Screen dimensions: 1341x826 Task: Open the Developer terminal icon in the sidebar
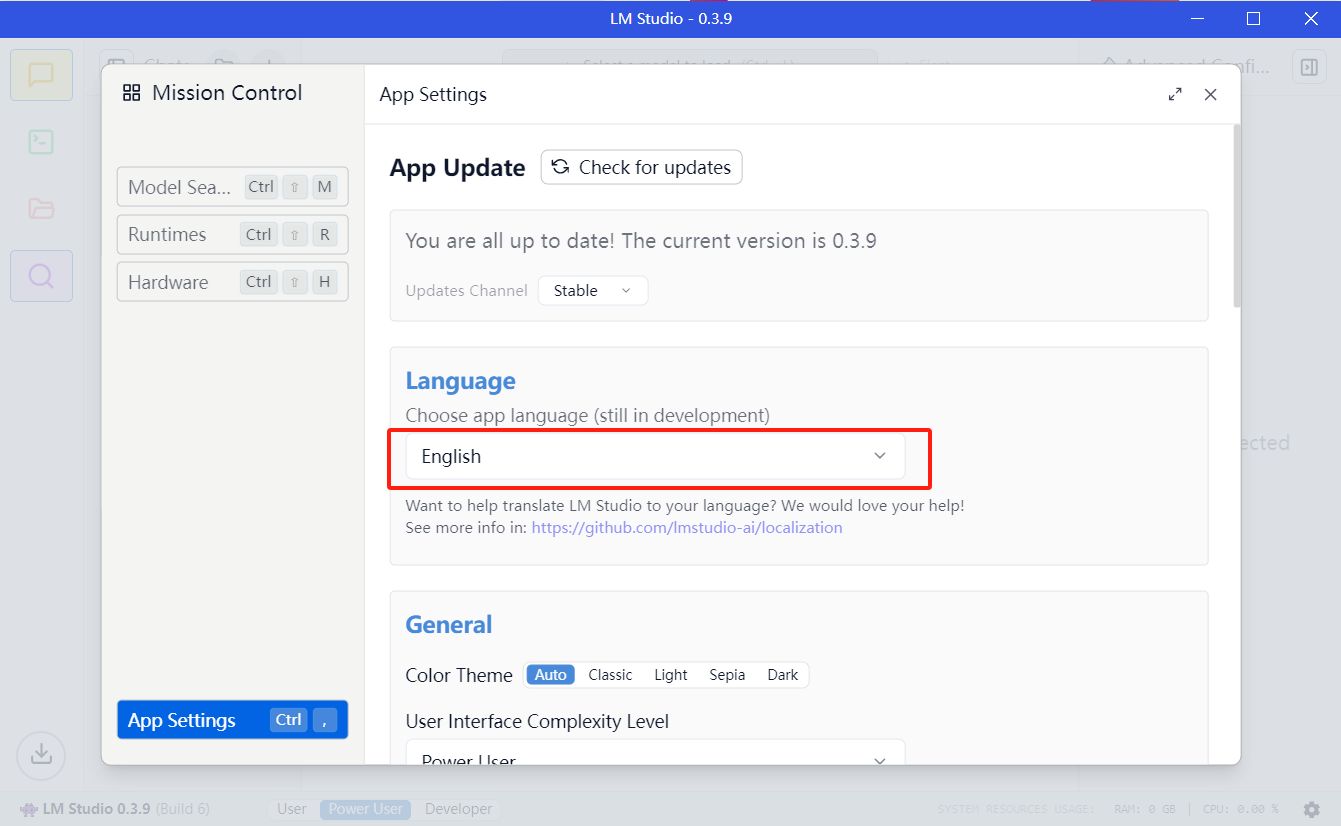pyautogui.click(x=41, y=142)
